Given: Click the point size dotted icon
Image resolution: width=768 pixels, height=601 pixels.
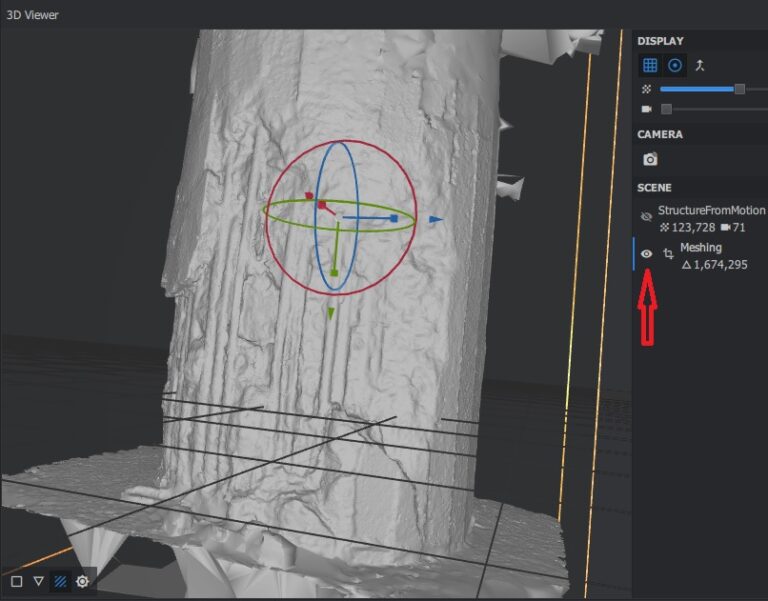Looking at the screenshot, I should (x=646, y=89).
